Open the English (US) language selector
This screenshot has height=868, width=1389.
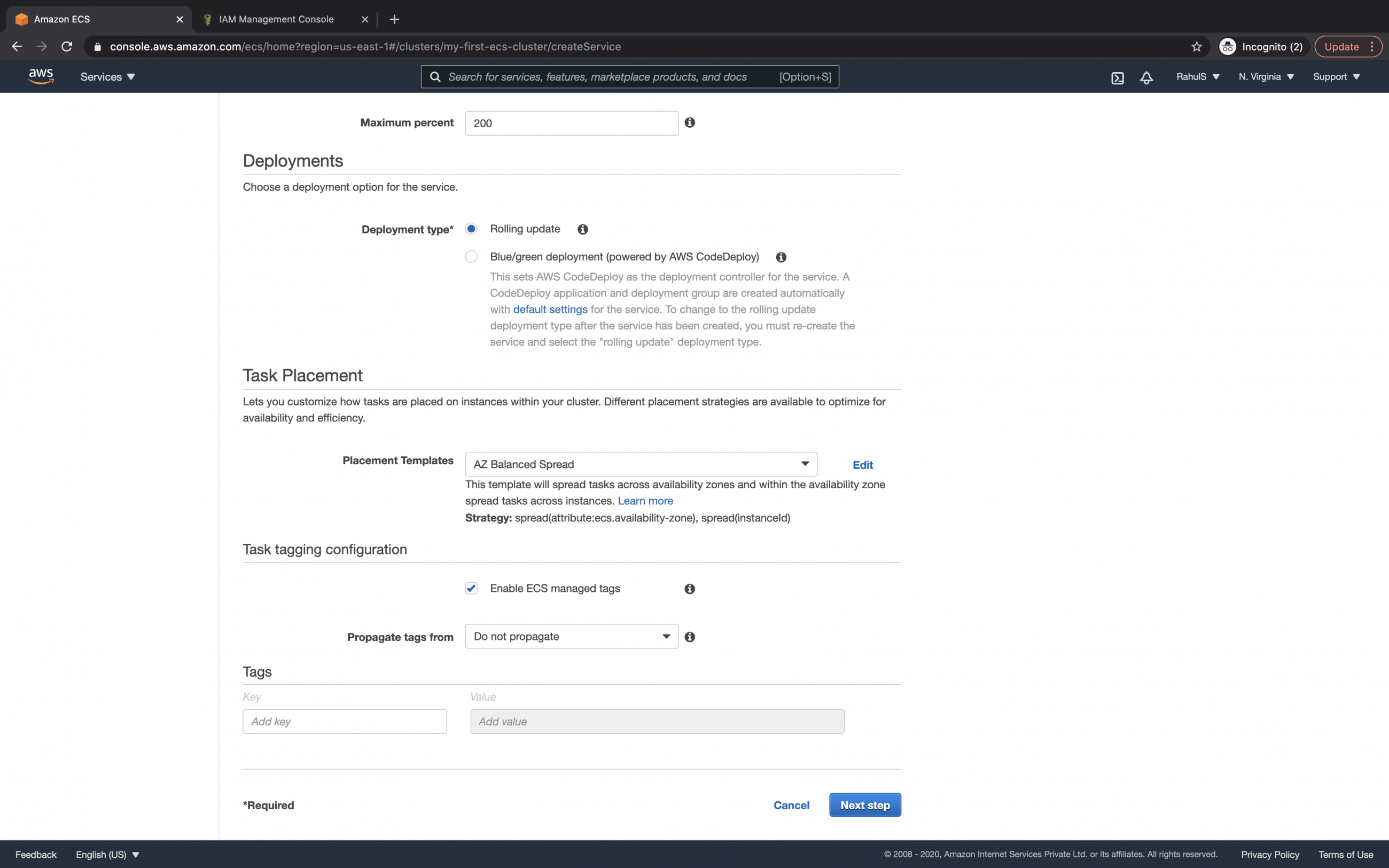coord(107,854)
